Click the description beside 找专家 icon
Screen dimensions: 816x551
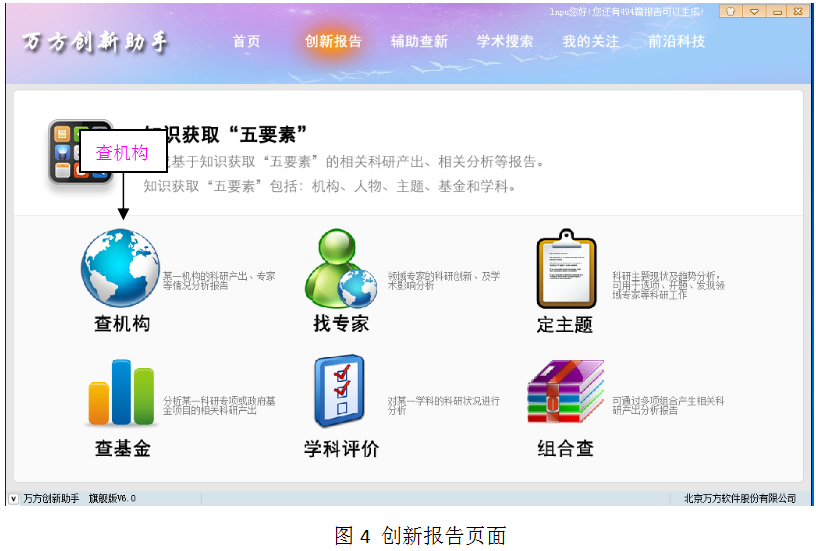coord(443,280)
